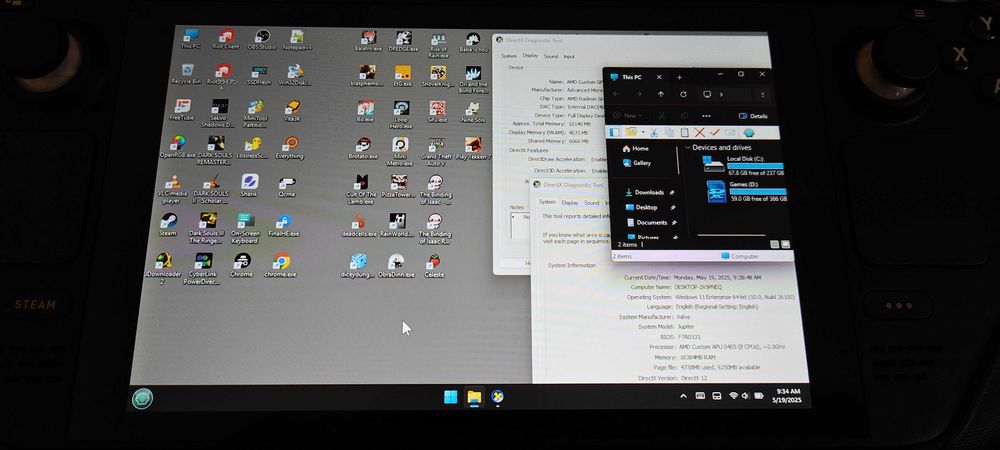
Task: Go up one folder level in Explorer
Action: pyautogui.click(x=661, y=94)
